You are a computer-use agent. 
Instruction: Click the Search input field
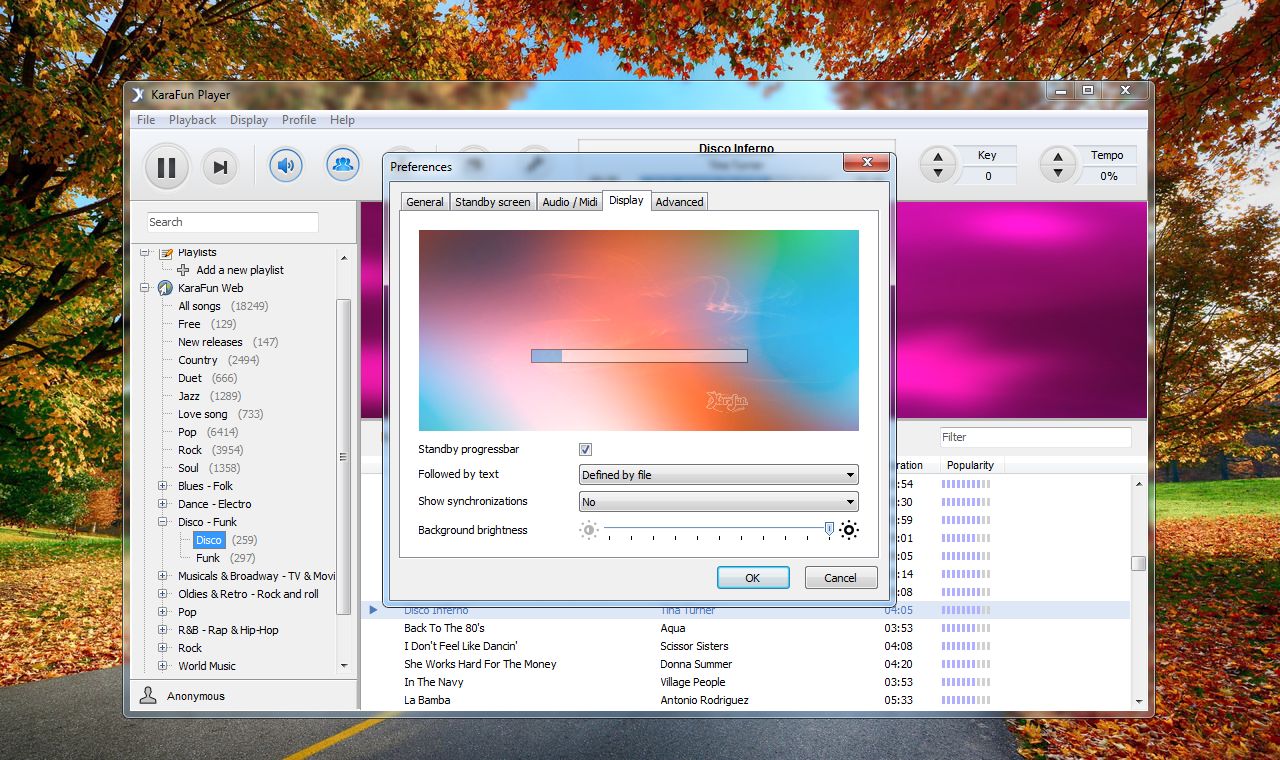[232, 222]
